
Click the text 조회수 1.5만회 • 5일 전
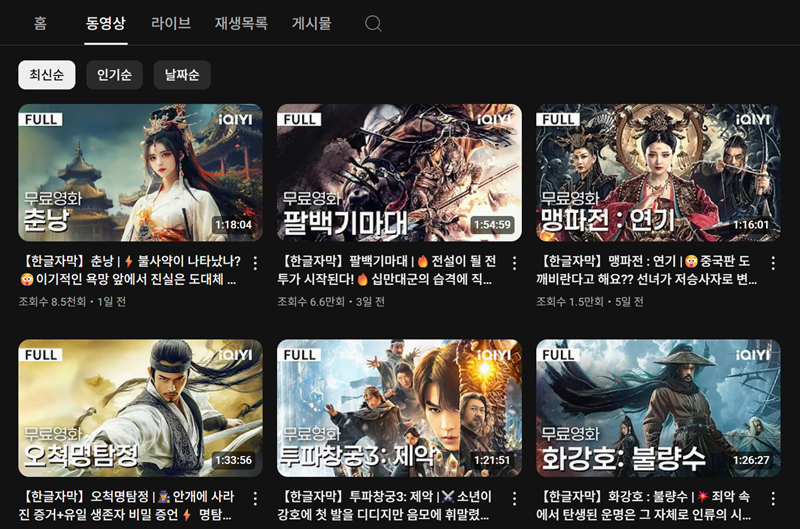point(590,302)
